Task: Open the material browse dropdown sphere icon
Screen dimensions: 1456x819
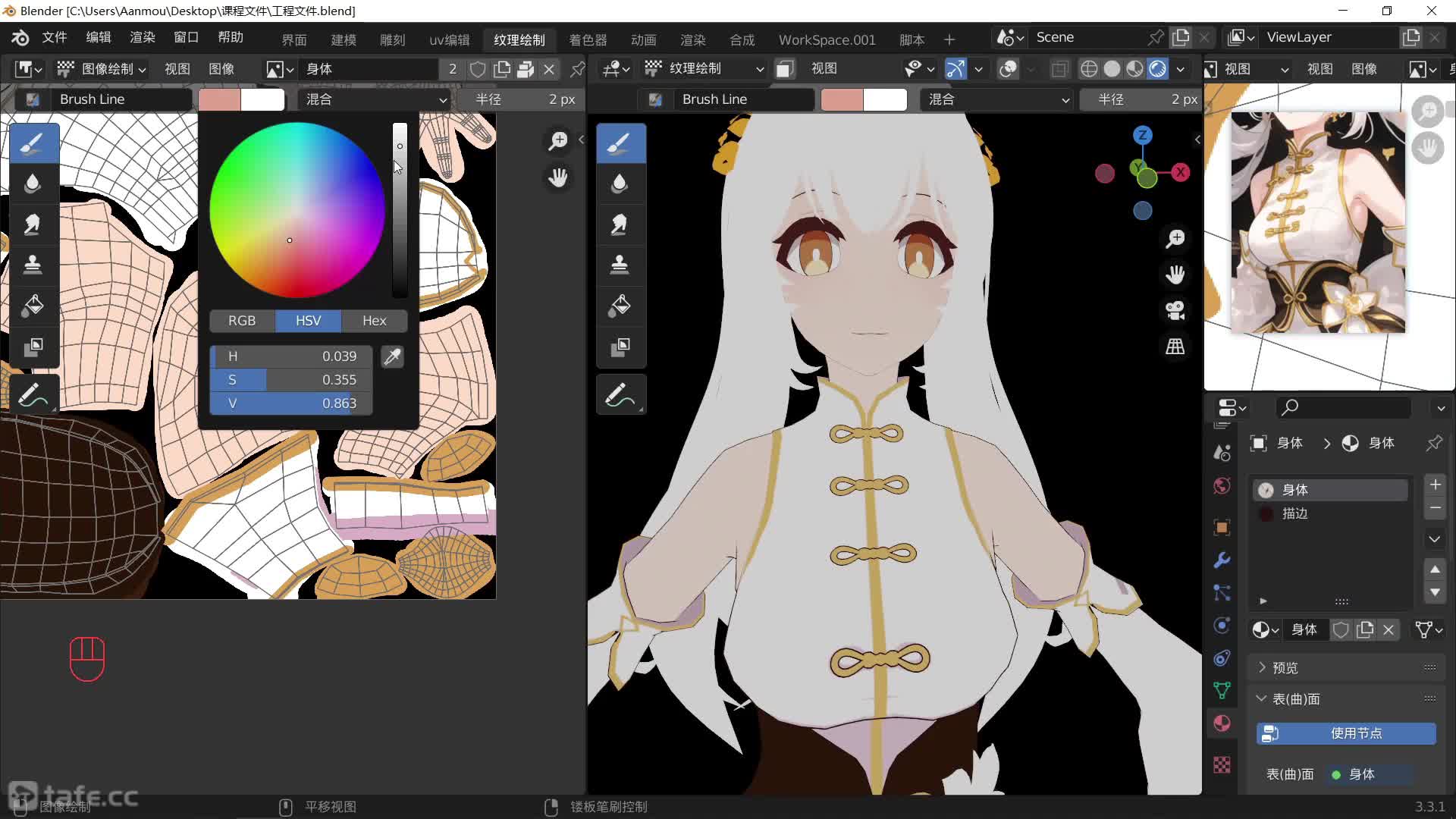Action: [1265, 629]
